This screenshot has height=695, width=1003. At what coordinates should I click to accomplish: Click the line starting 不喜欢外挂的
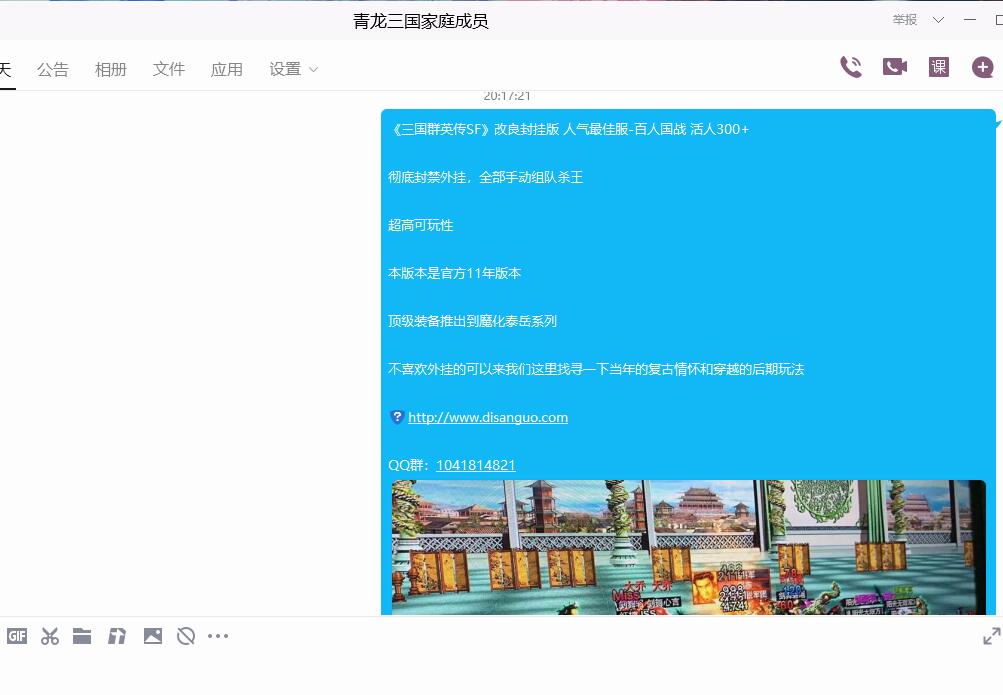point(596,369)
